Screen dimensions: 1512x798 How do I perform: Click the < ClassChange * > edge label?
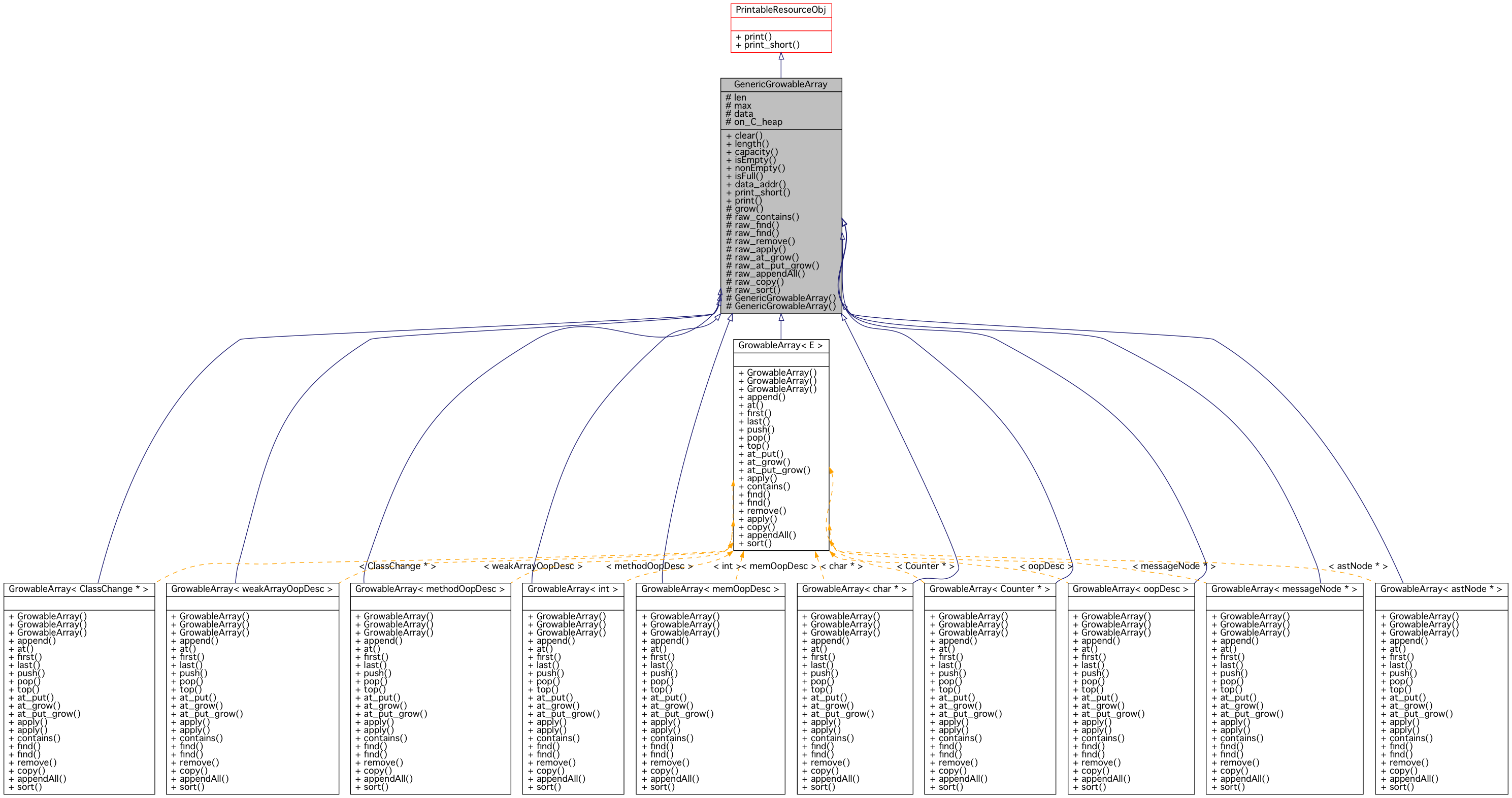tap(398, 566)
